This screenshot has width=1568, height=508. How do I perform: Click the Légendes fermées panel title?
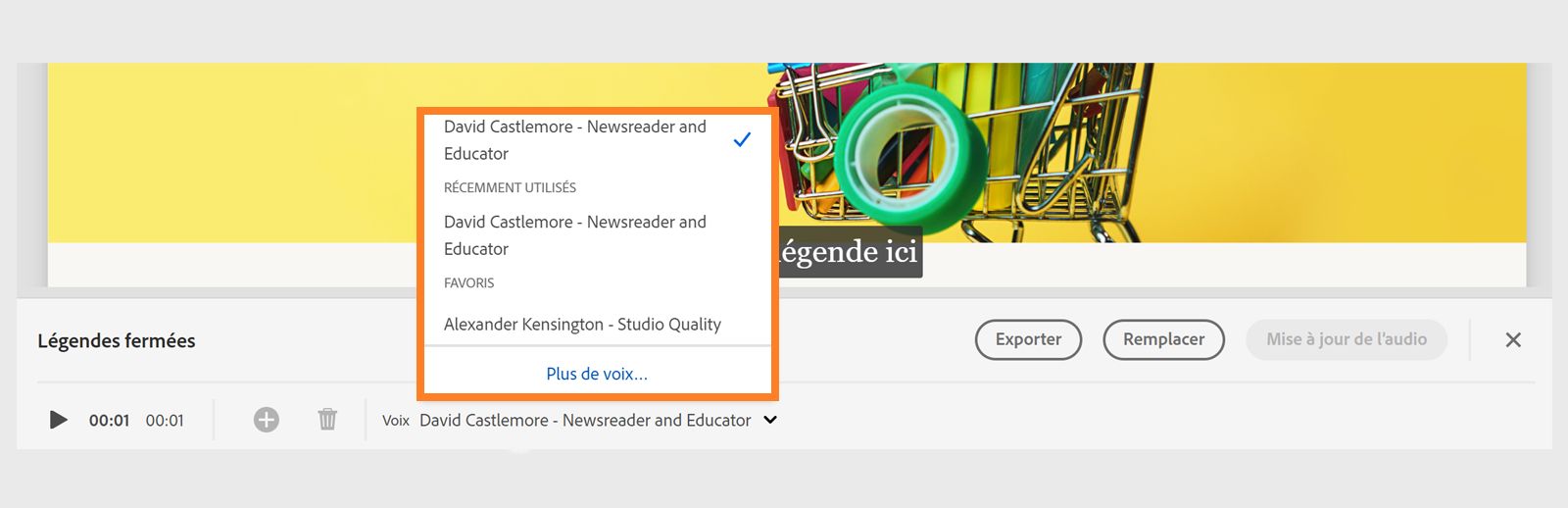pyautogui.click(x=117, y=341)
